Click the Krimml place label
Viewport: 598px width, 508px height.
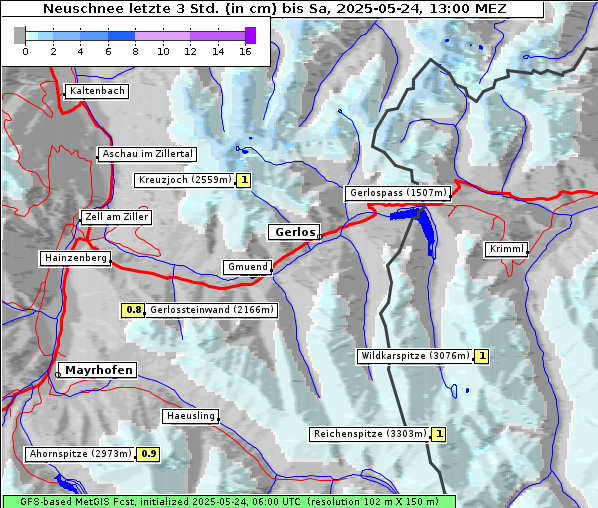506,249
